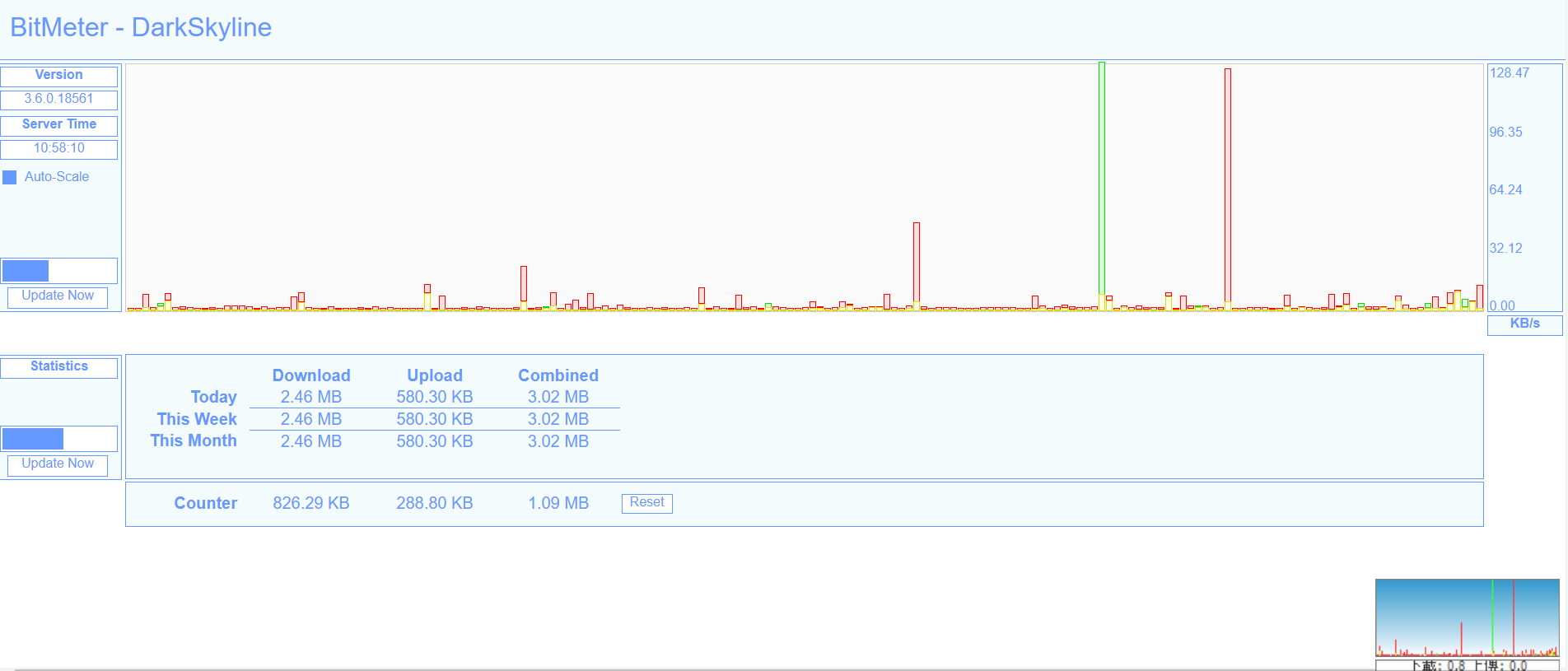This screenshot has height=671, width=1568.
Task: Select the Statistics panel header
Action: point(59,367)
